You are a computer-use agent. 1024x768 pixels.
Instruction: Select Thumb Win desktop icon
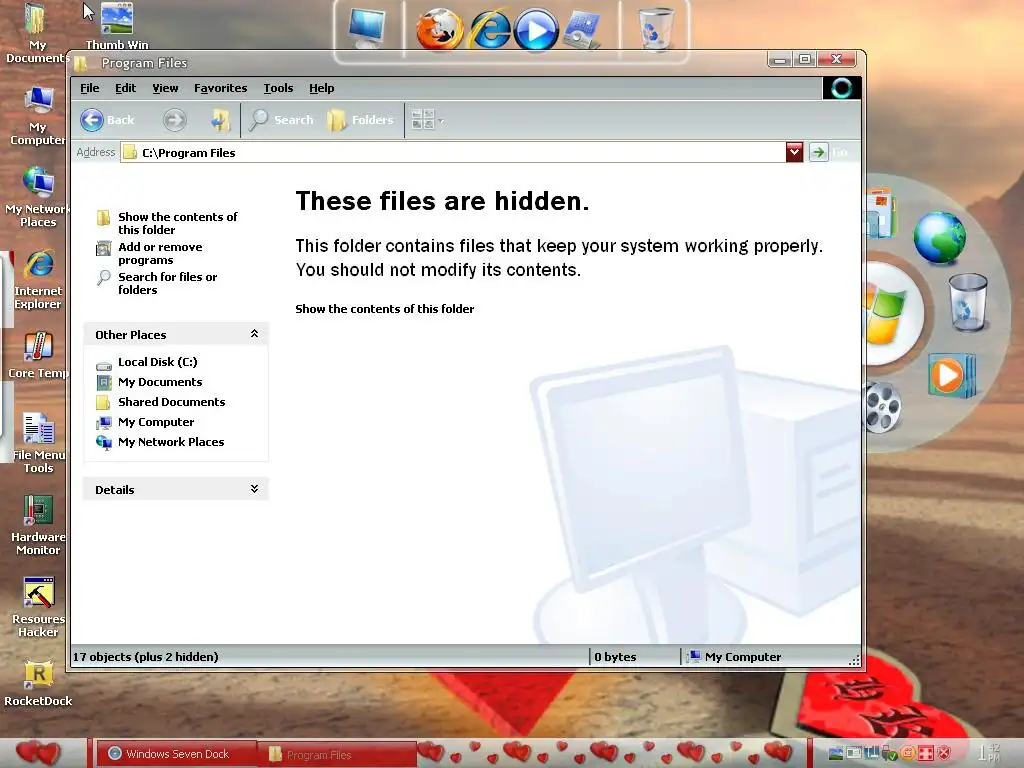pos(117,26)
